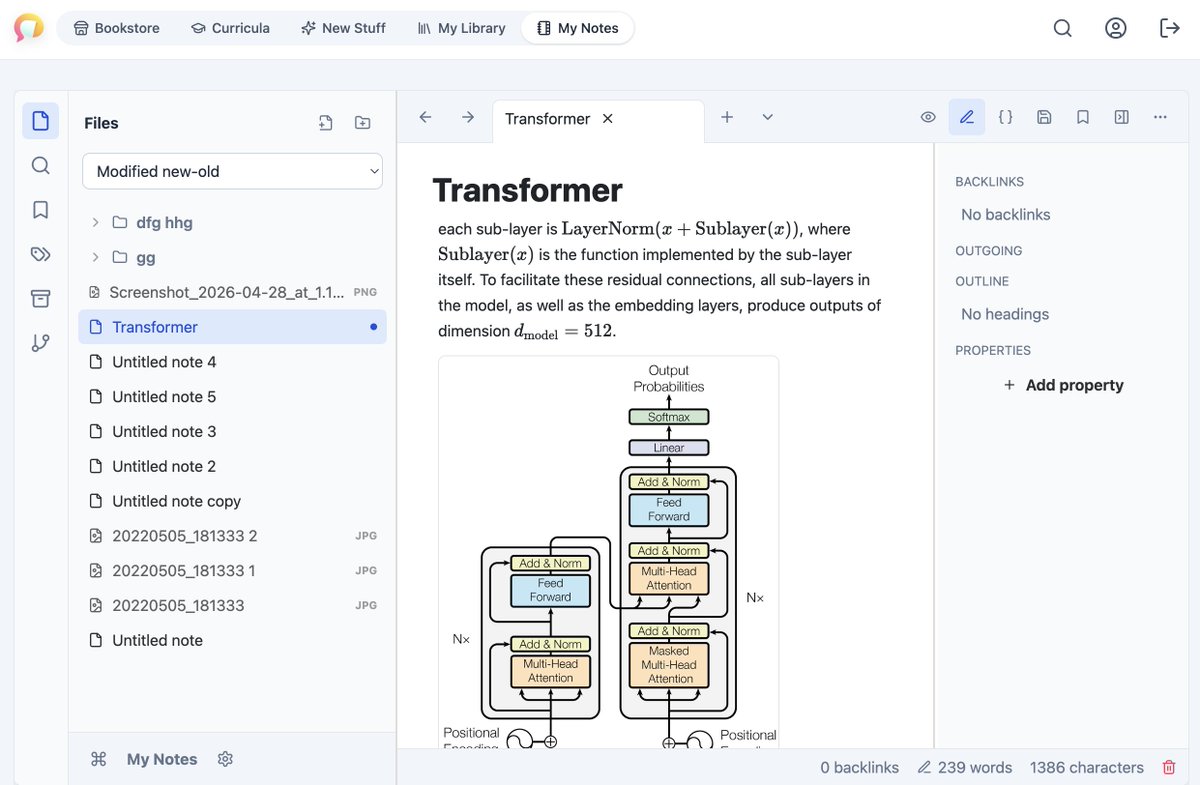
Task: Open the 20220505_181333 1 JPG file
Action: coord(232,571)
